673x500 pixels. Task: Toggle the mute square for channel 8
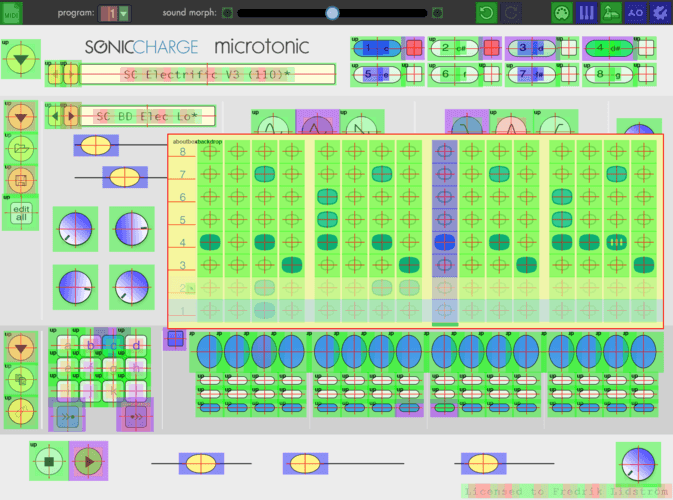coord(646,75)
